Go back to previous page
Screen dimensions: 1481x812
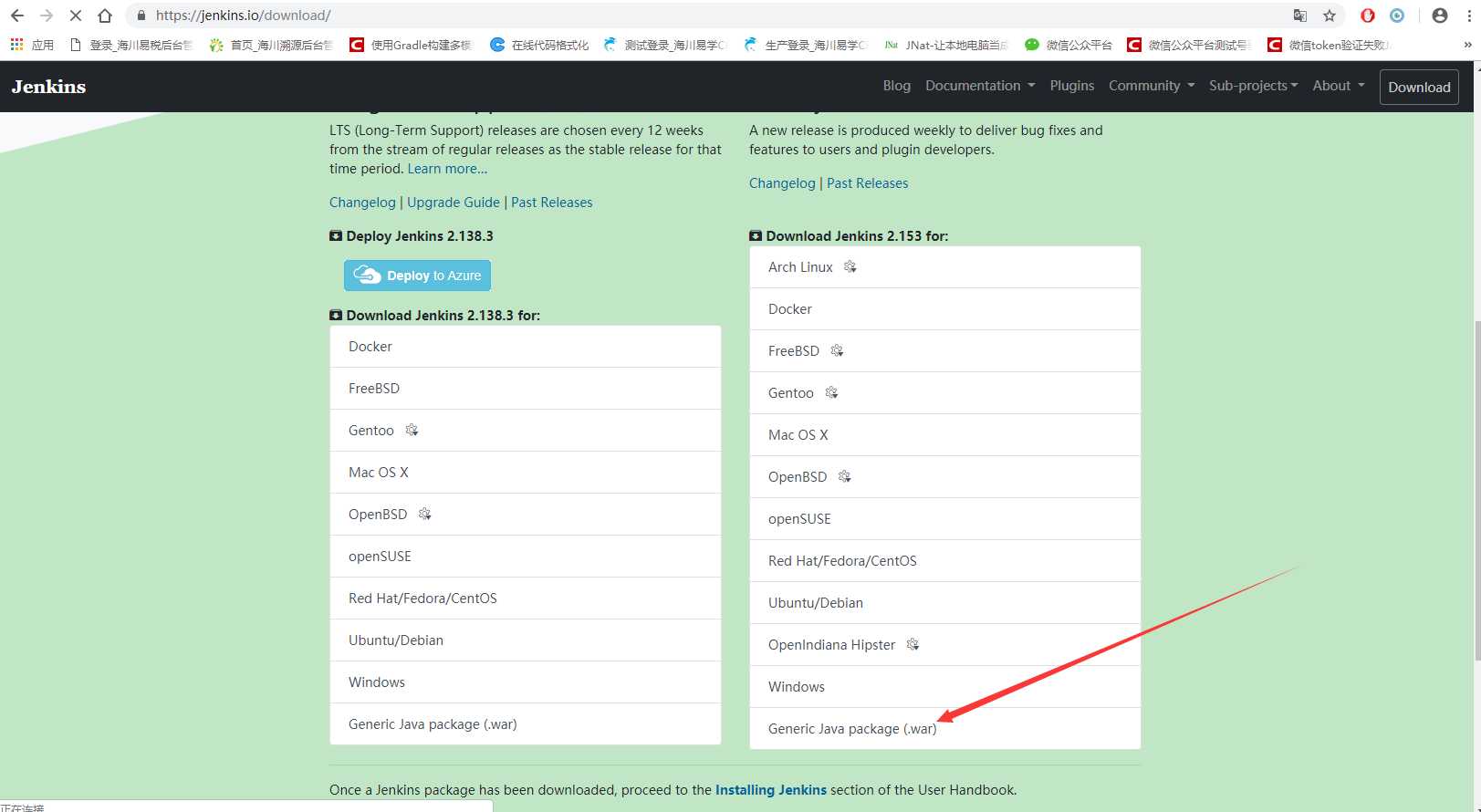coord(17,16)
